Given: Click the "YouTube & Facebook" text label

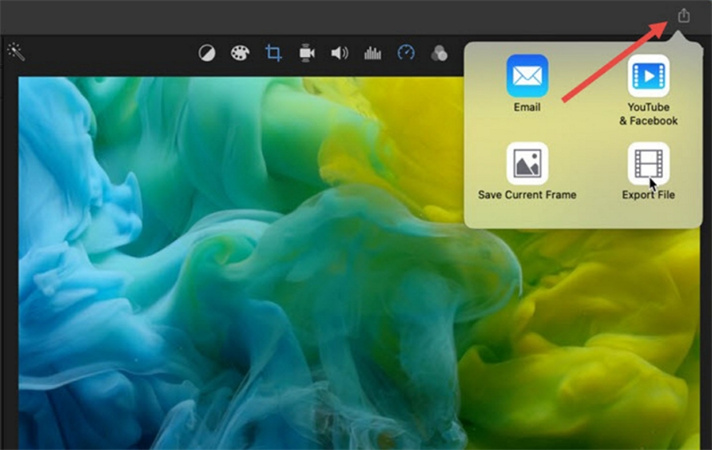Looking at the screenshot, I should coord(648,114).
